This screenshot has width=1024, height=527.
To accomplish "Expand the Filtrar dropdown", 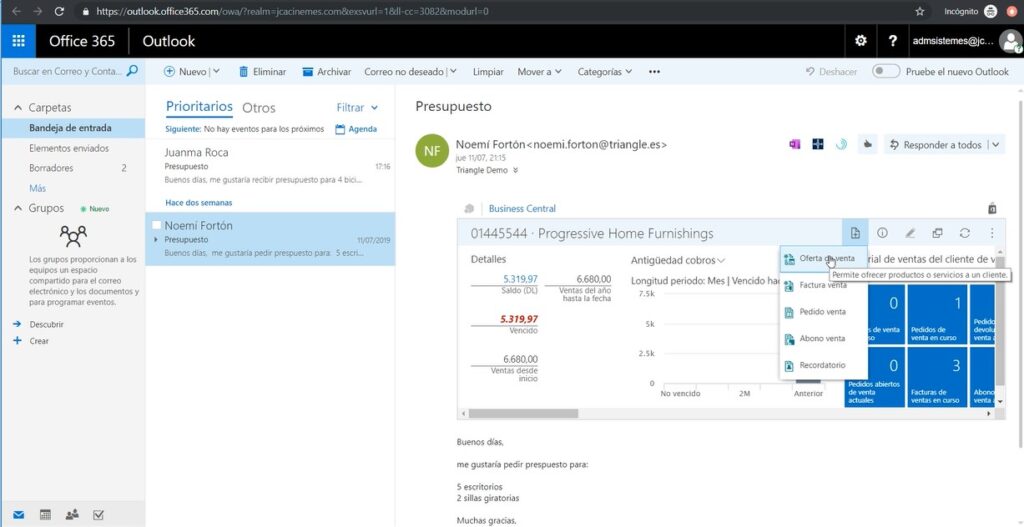I will click(357, 107).
